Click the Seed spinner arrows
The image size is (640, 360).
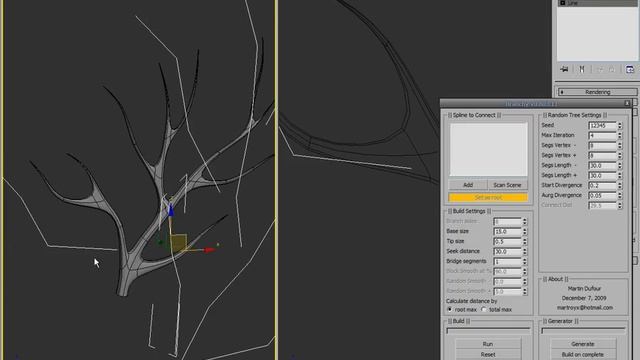click(x=620, y=125)
